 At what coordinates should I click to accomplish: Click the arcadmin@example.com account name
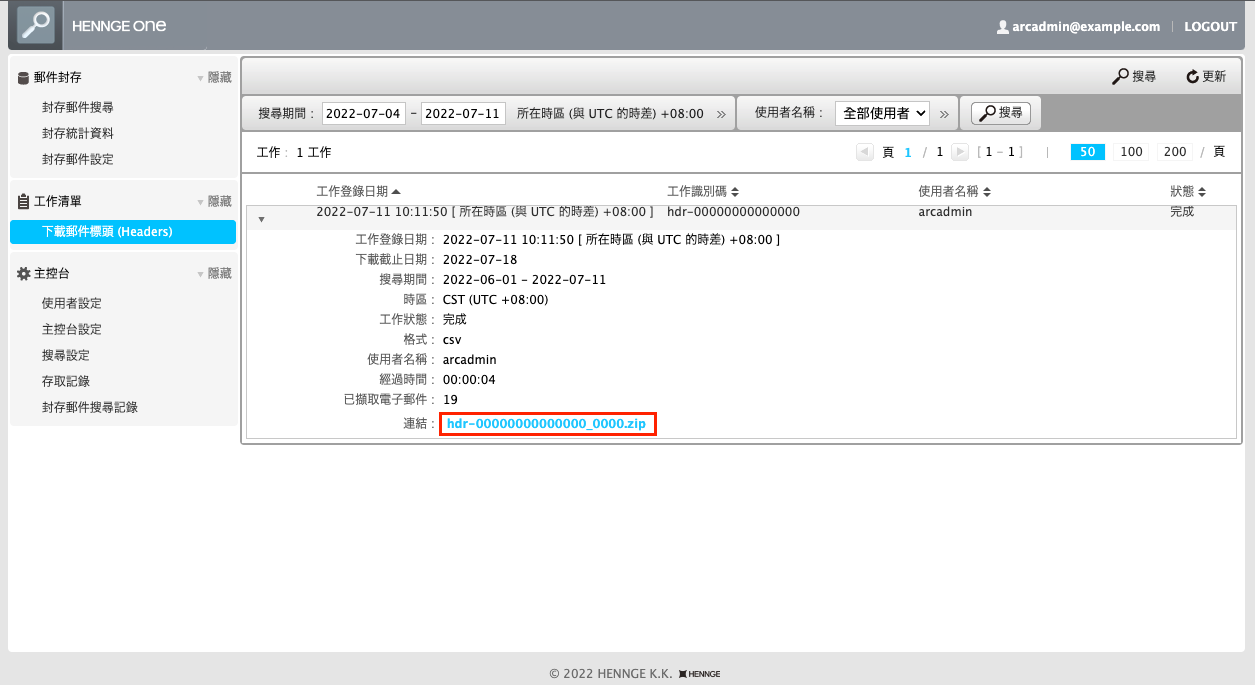(1086, 27)
